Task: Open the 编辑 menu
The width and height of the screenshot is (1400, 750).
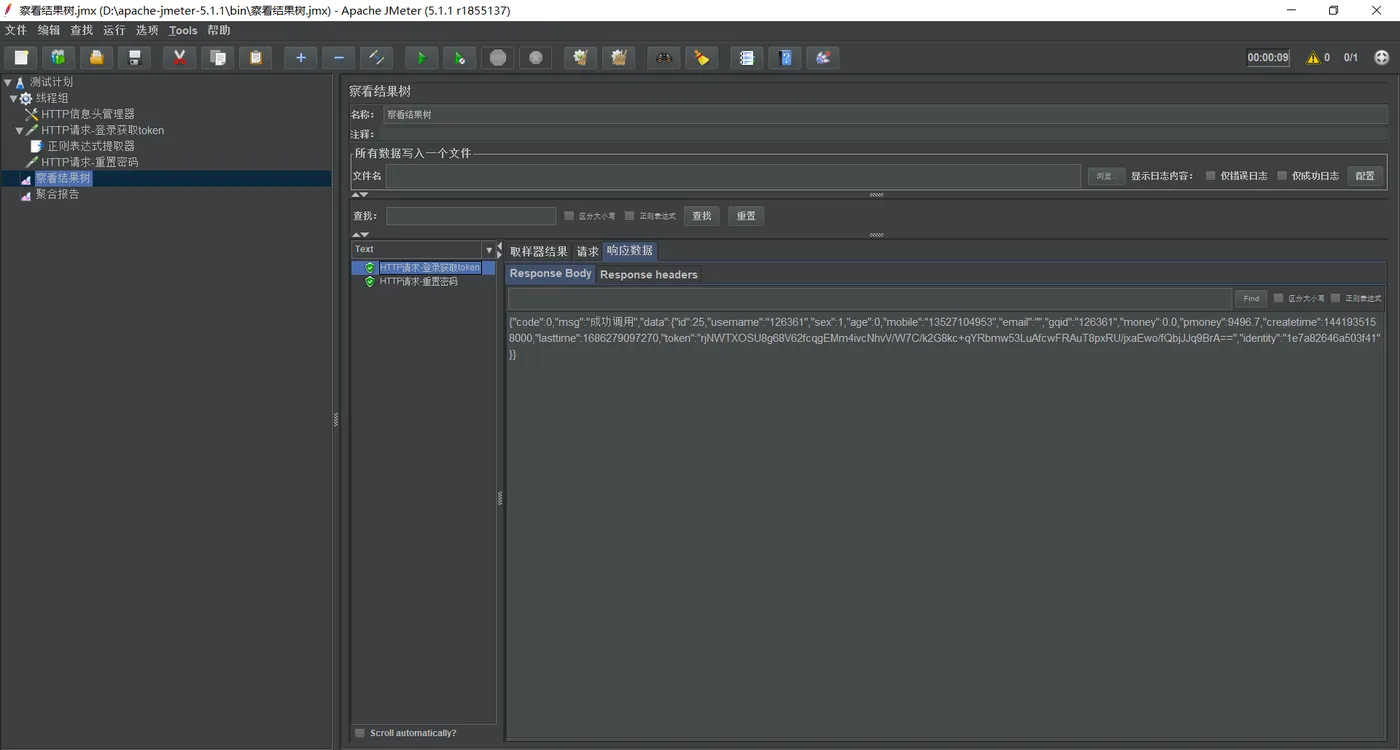Action: (49, 31)
